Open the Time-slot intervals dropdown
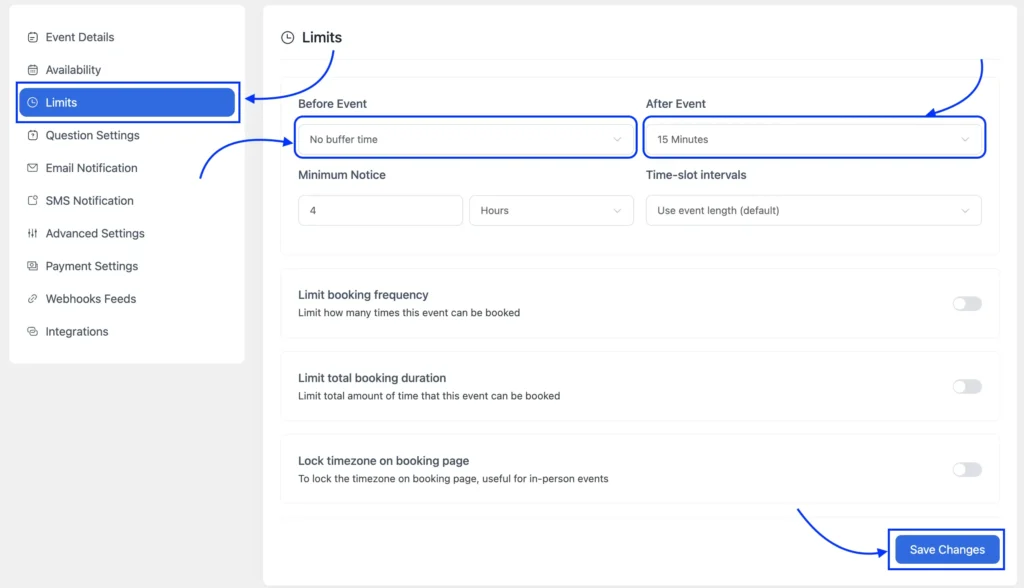The width and height of the screenshot is (1024, 588). (x=814, y=210)
